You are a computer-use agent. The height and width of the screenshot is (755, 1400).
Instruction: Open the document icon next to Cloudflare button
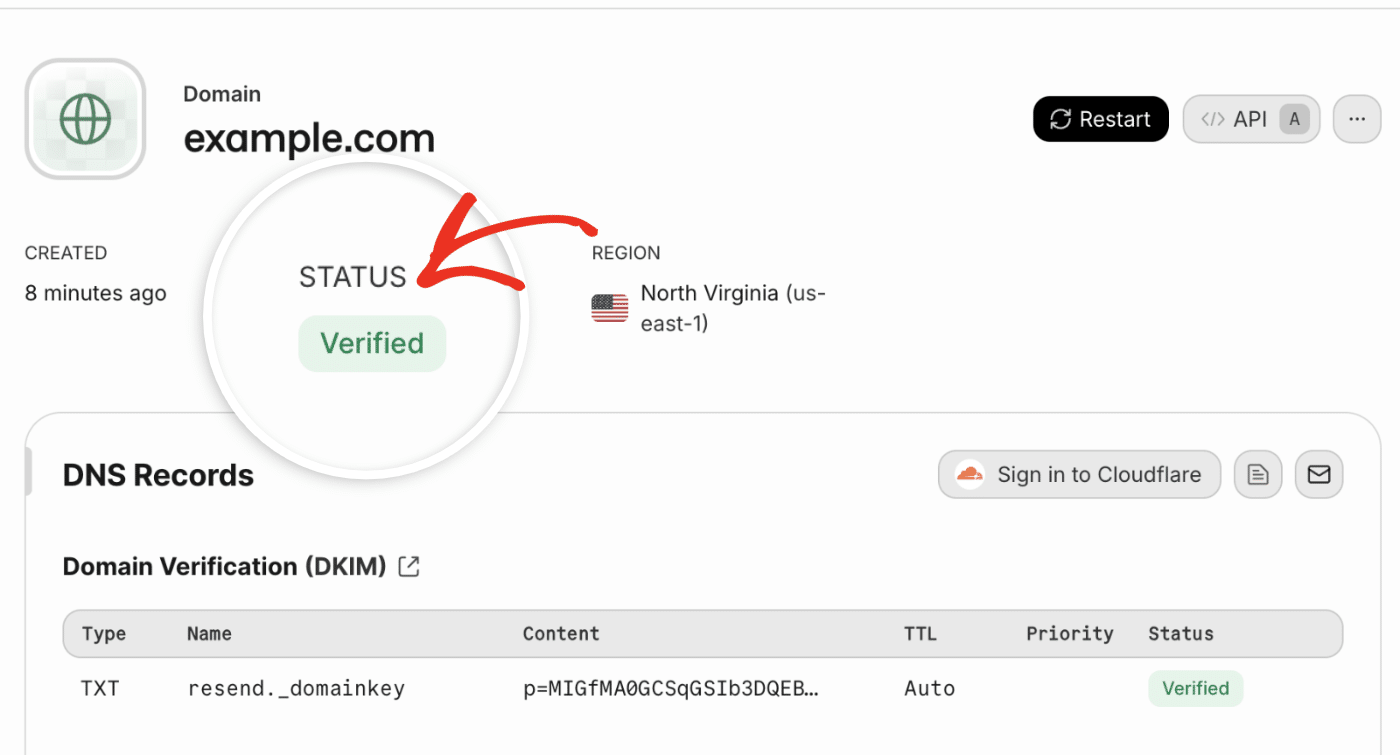pos(1257,474)
